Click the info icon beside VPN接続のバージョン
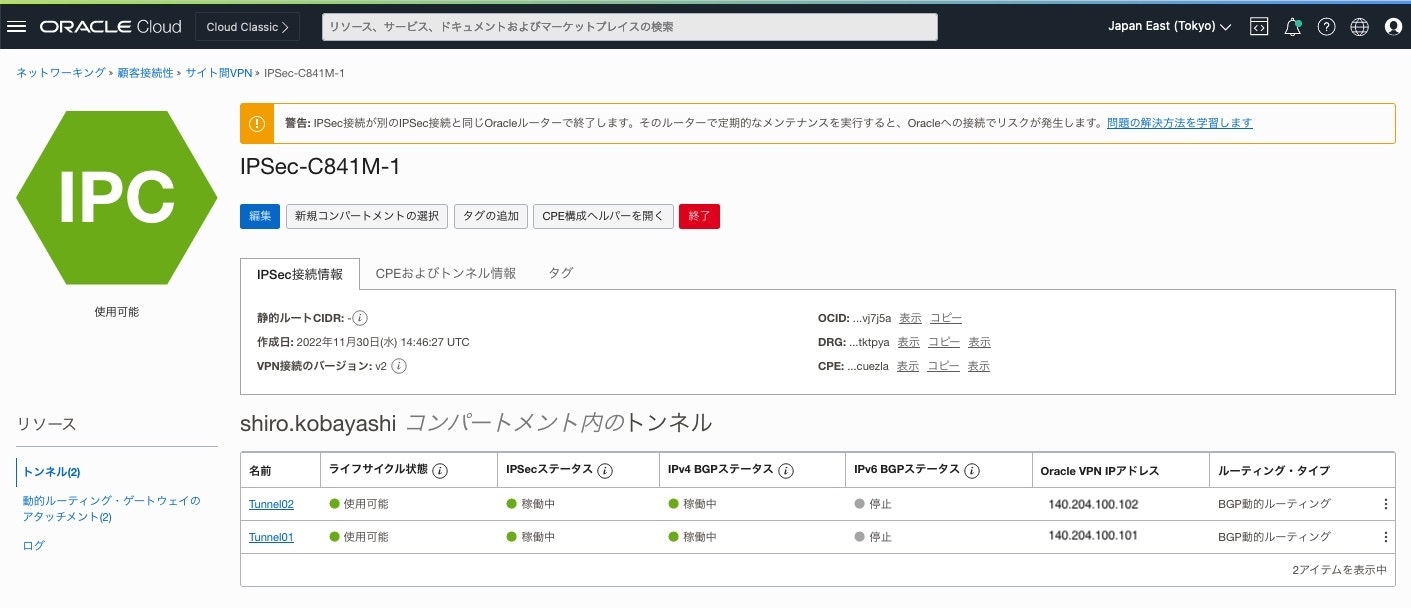1411x608 pixels. coord(398,366)
